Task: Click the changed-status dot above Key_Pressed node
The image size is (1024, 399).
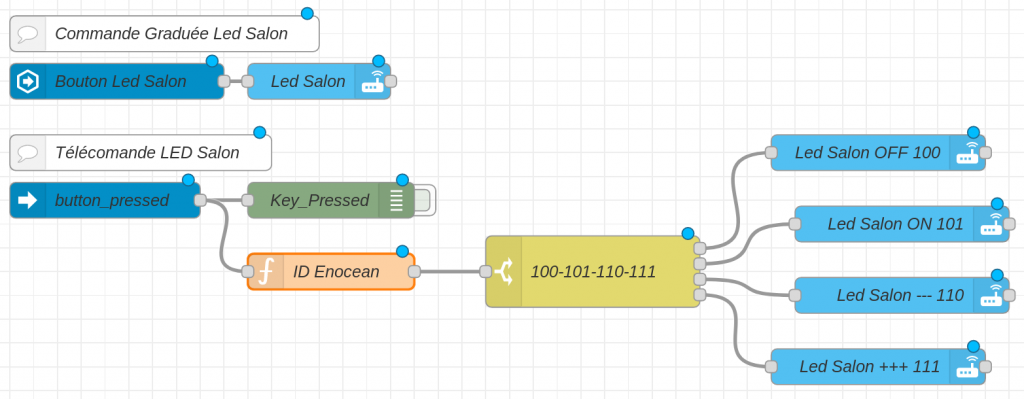Action: pos(402,180)
